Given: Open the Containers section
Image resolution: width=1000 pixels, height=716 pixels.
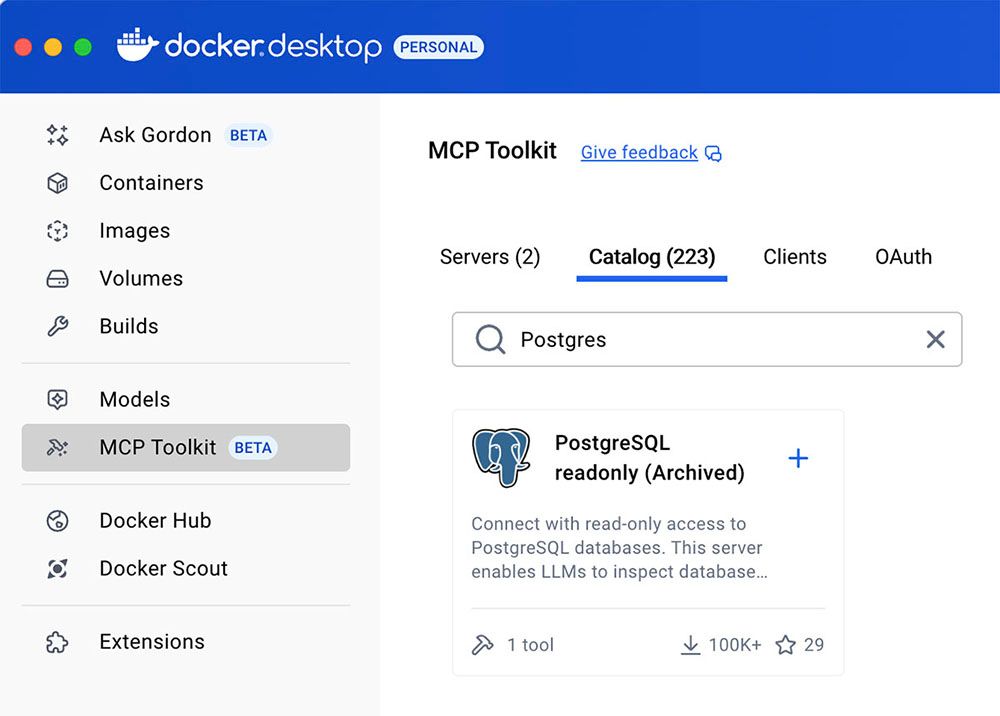Looking at the screenshot, I should tap(186, 183).
